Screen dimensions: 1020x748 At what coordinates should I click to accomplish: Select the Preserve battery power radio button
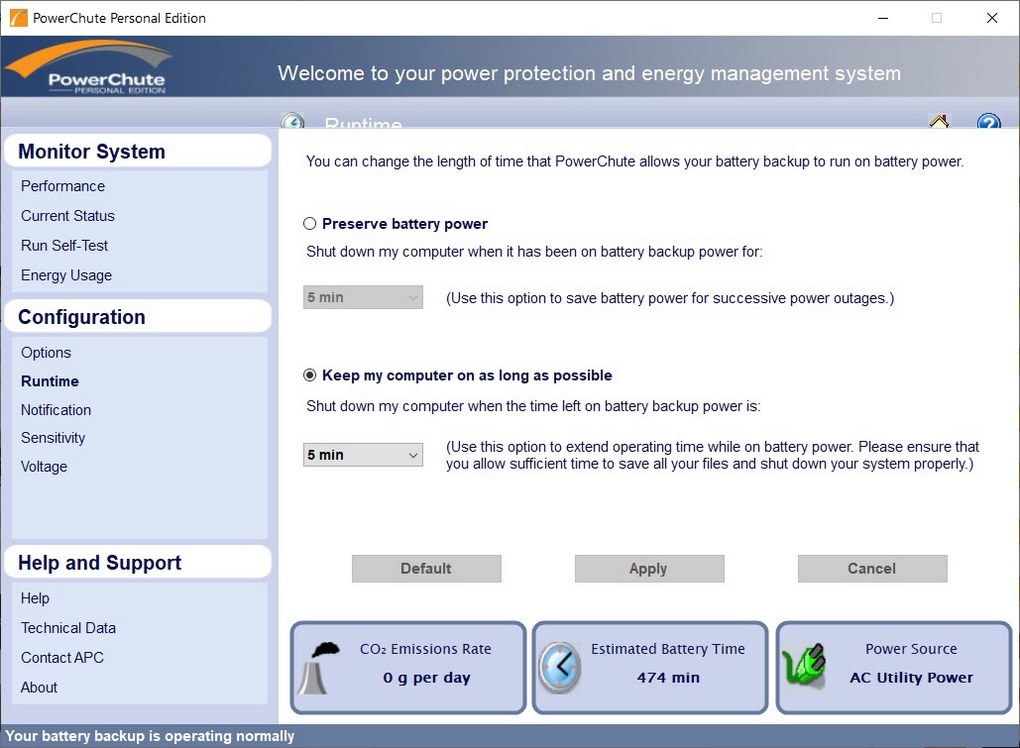pos(310,224)
